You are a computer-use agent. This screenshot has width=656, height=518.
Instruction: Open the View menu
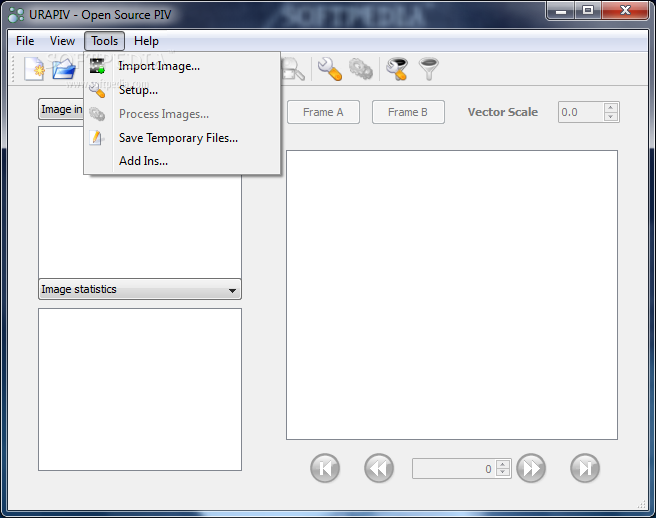pos(62,41)
